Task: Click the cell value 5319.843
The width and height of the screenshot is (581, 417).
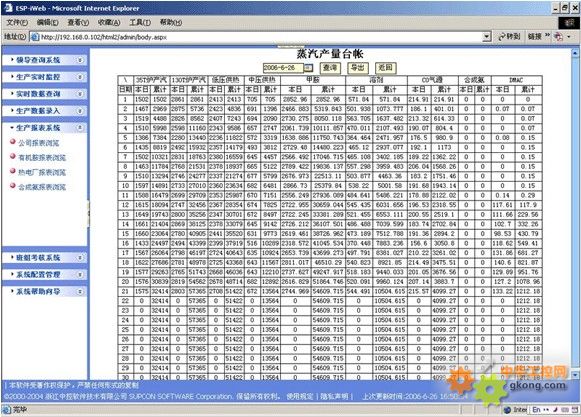Action: click(328, 109)
